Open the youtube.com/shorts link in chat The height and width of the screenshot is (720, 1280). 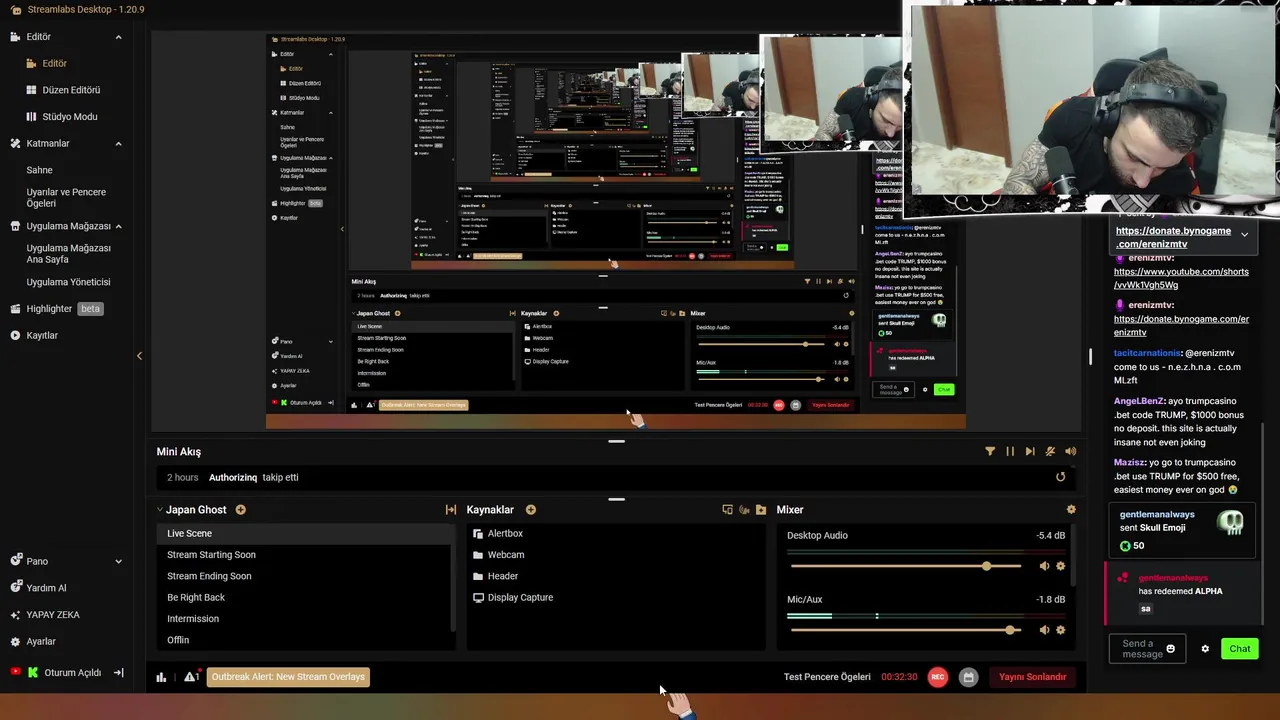1181,278
